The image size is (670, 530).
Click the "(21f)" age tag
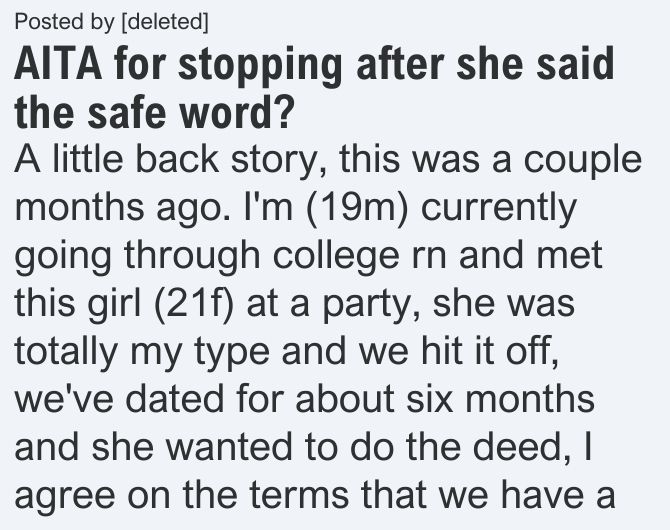click(194, 304)
